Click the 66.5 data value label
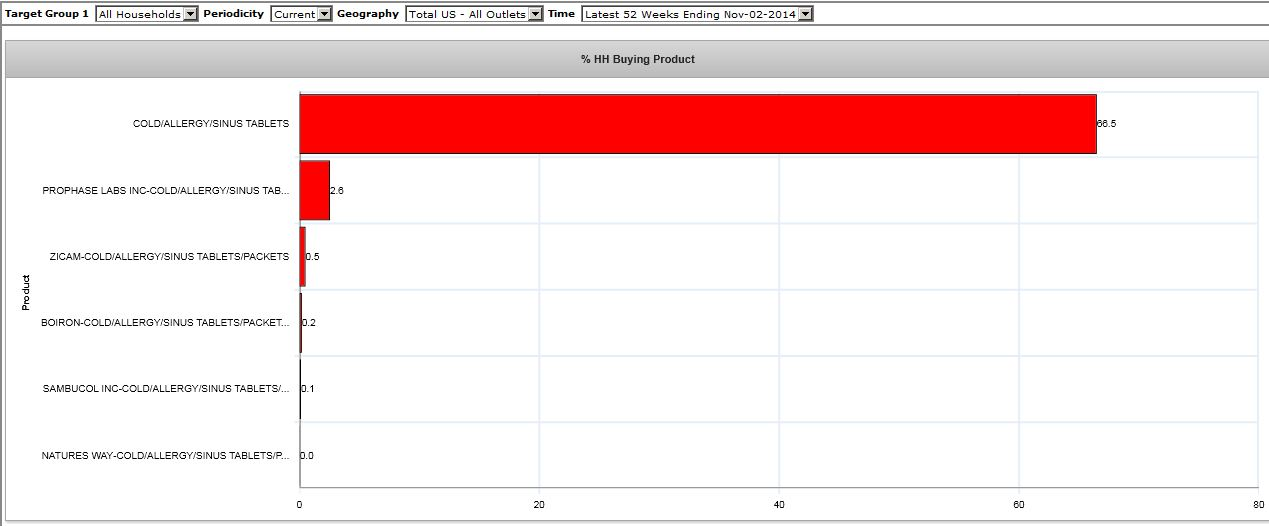 tap(1106, 124)
